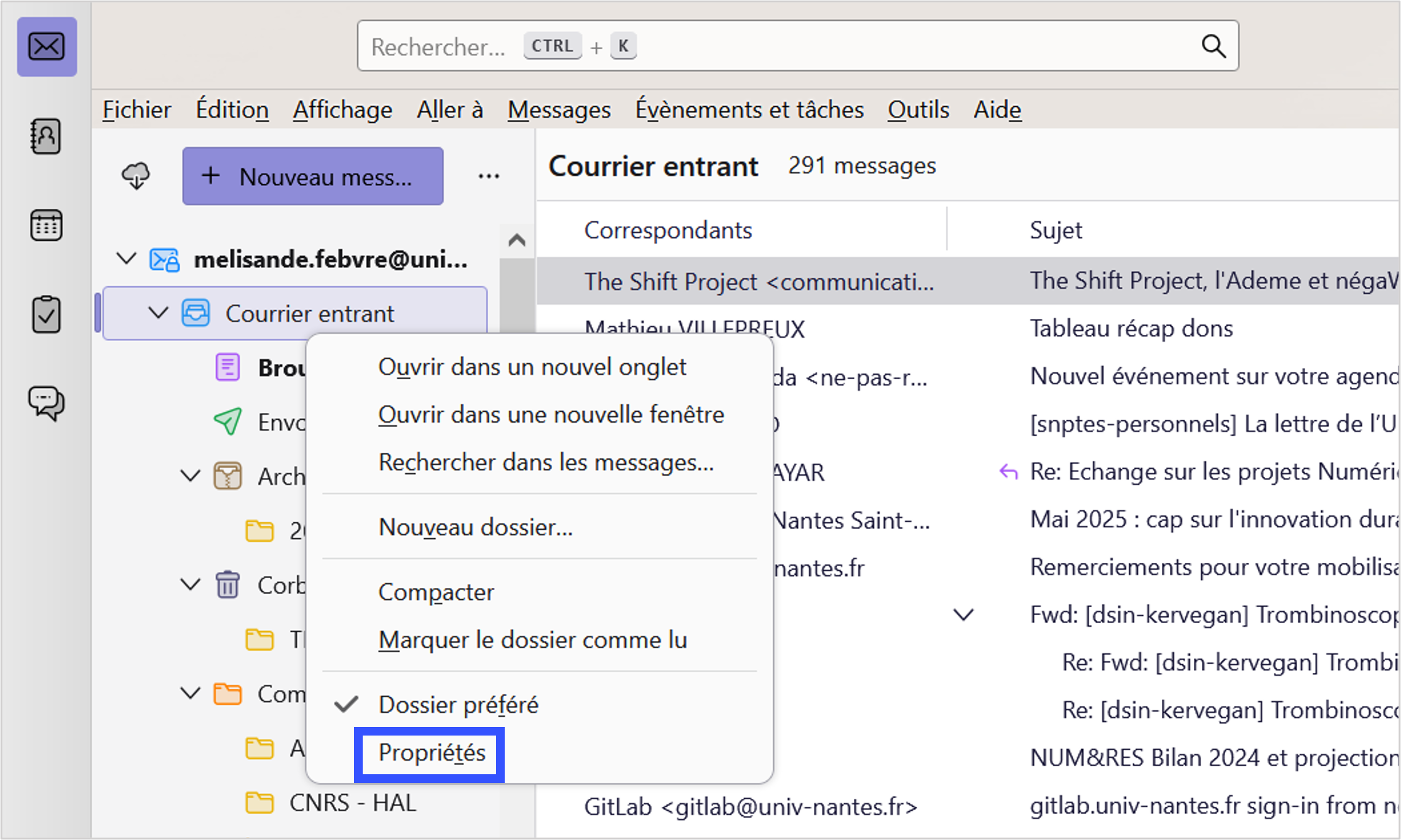Select Propriétés in the context menu
This screenshot has height=840, width=1401.
click(432, 753)
